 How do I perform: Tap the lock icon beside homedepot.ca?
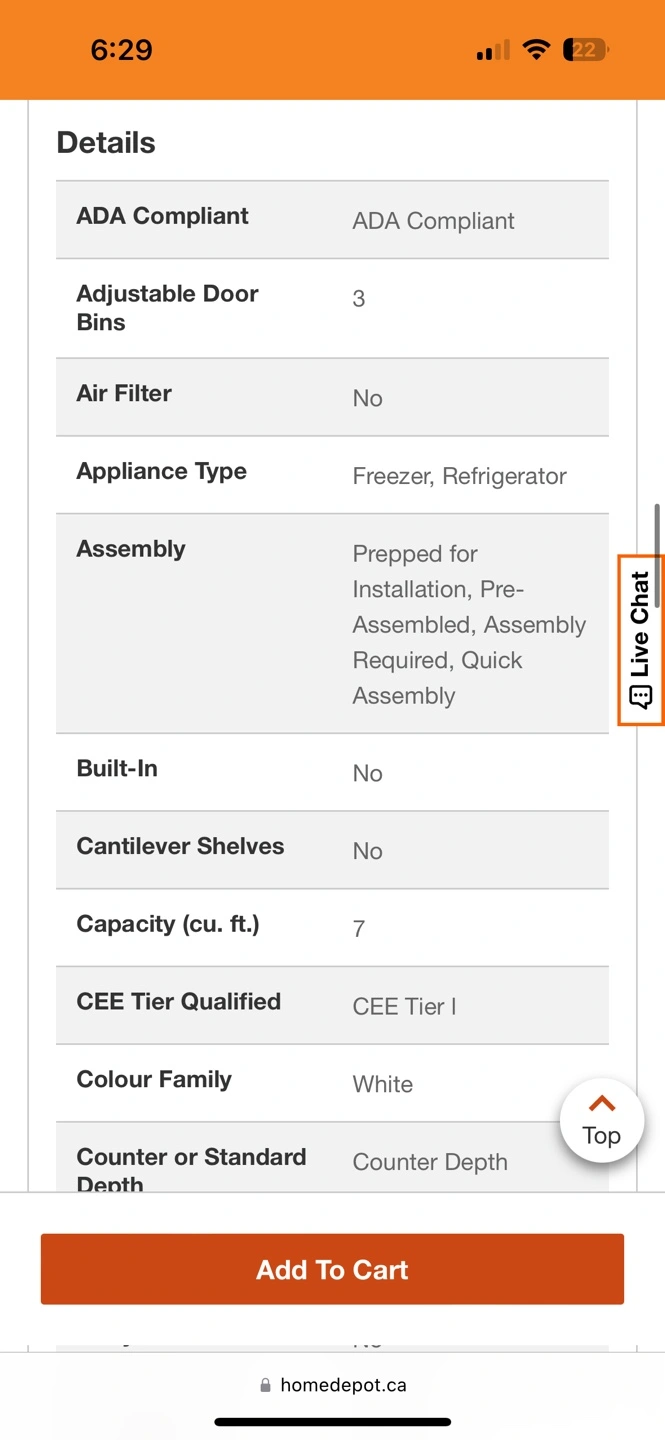tap(265, 1385)
